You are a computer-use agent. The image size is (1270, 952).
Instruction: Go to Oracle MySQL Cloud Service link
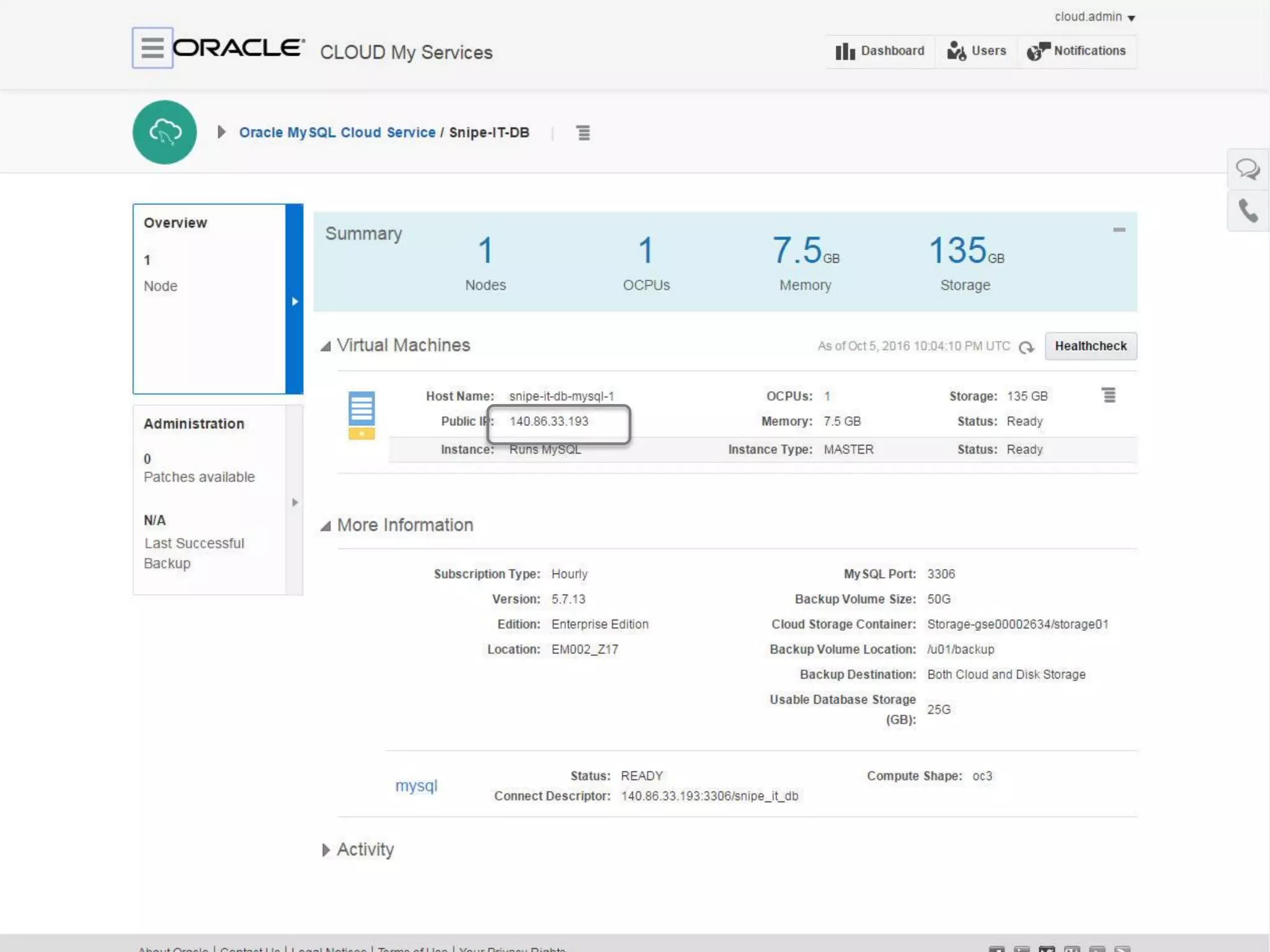click(337, 133)
